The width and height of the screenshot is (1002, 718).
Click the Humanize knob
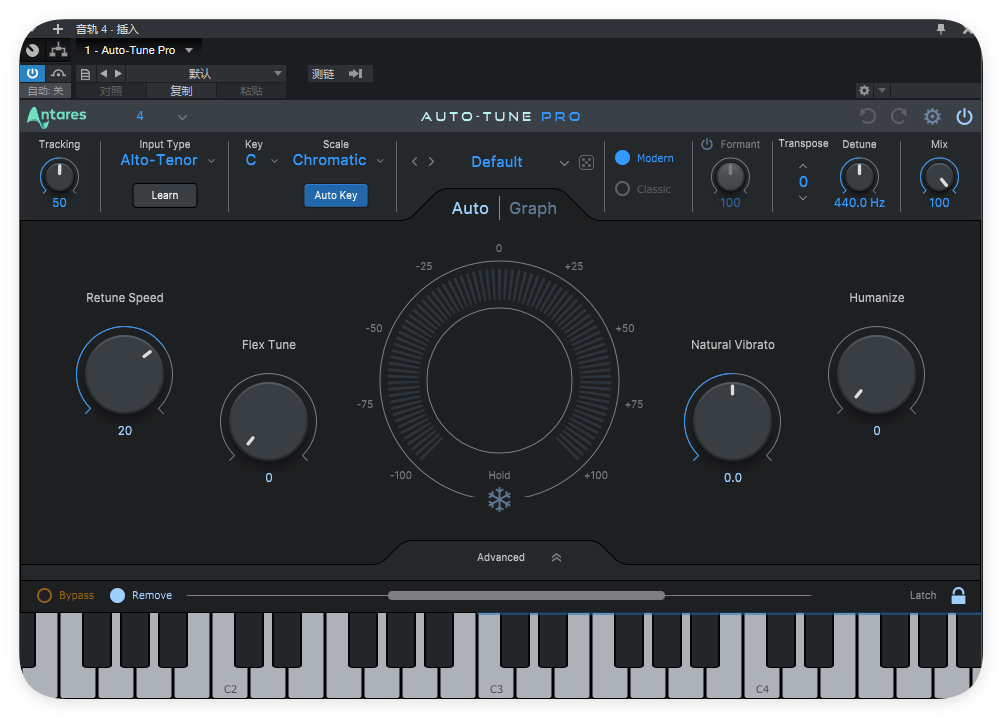click(877, 374)
